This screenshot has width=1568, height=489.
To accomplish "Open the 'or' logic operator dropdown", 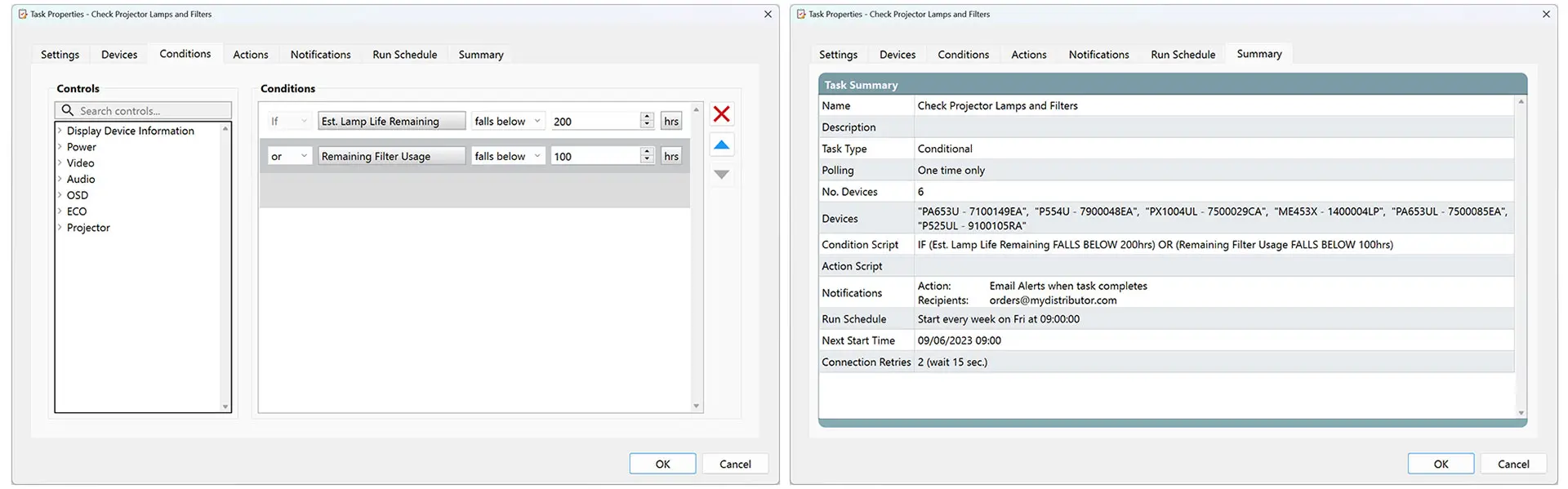I will coord(290,156).
